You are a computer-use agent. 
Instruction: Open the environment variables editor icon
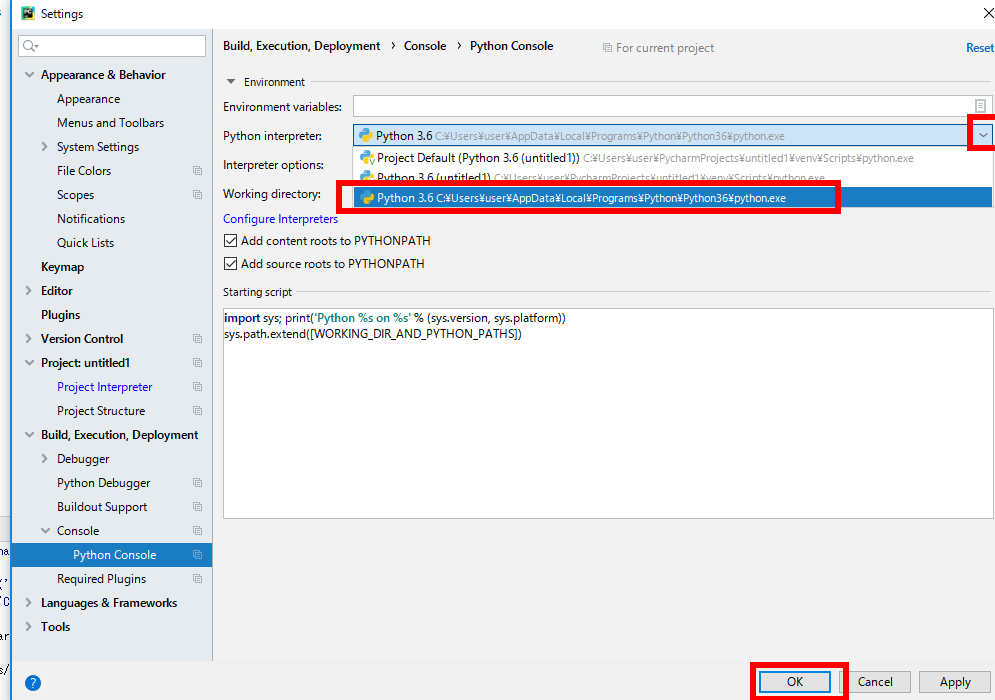[x=980, y=106]
